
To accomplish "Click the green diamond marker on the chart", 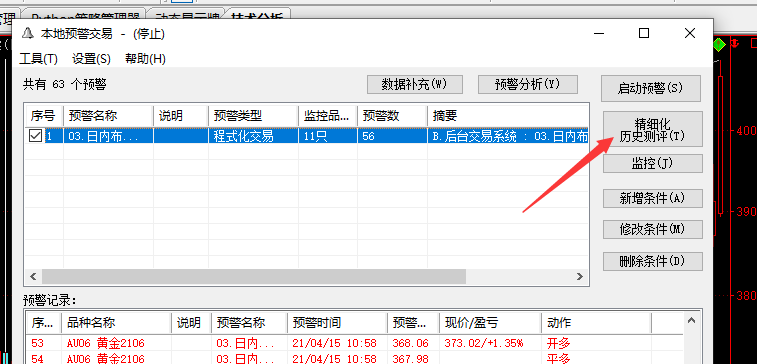I will coord(719,45).
